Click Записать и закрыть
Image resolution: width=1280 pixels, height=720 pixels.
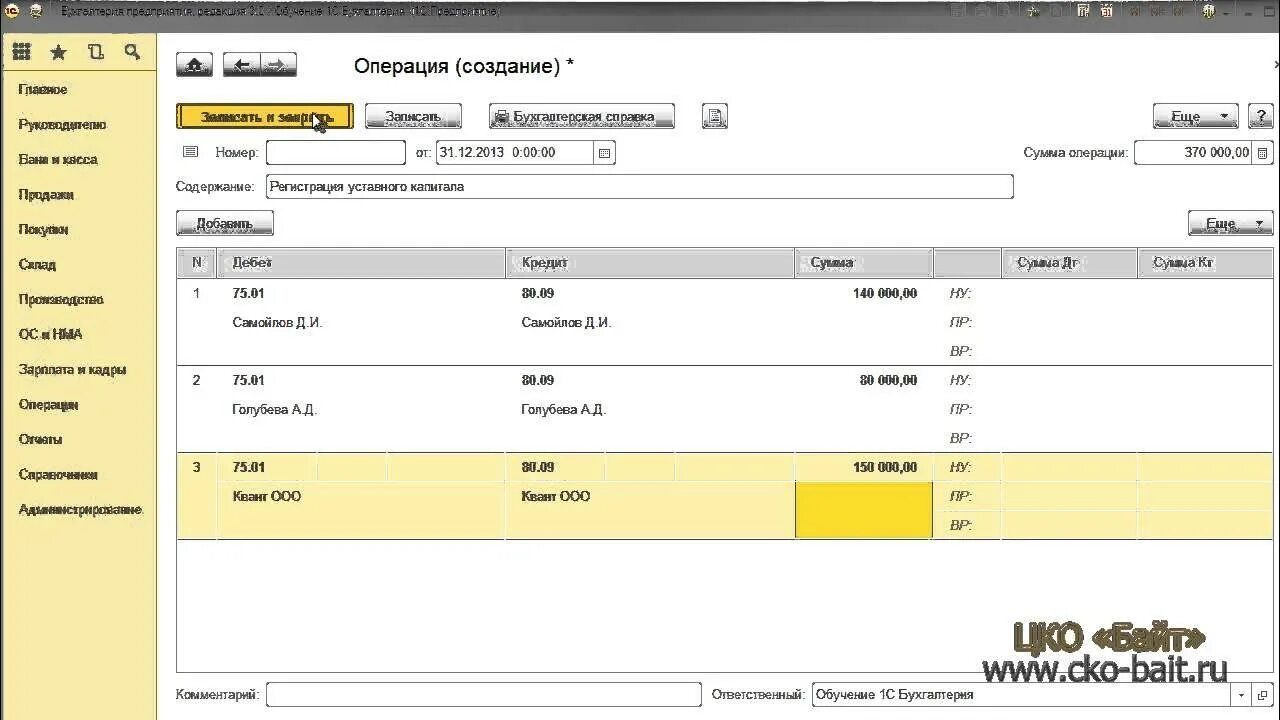click(265, 116)
